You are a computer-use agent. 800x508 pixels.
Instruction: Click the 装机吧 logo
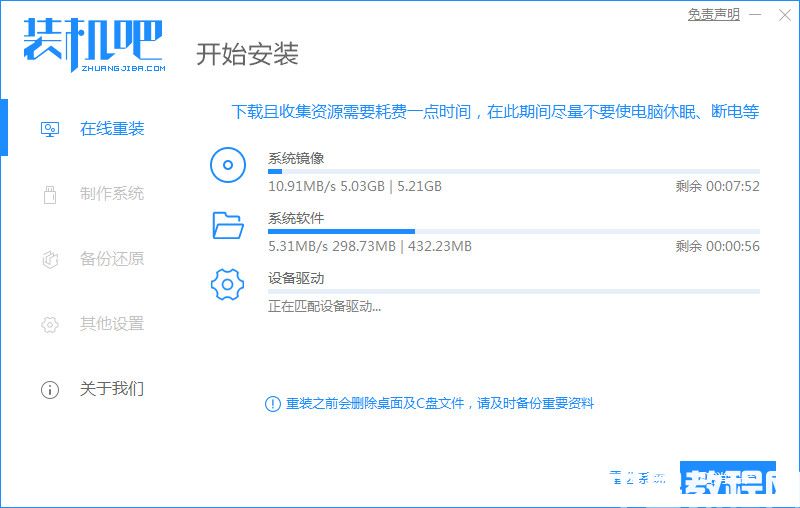click(x=94, y=44)
